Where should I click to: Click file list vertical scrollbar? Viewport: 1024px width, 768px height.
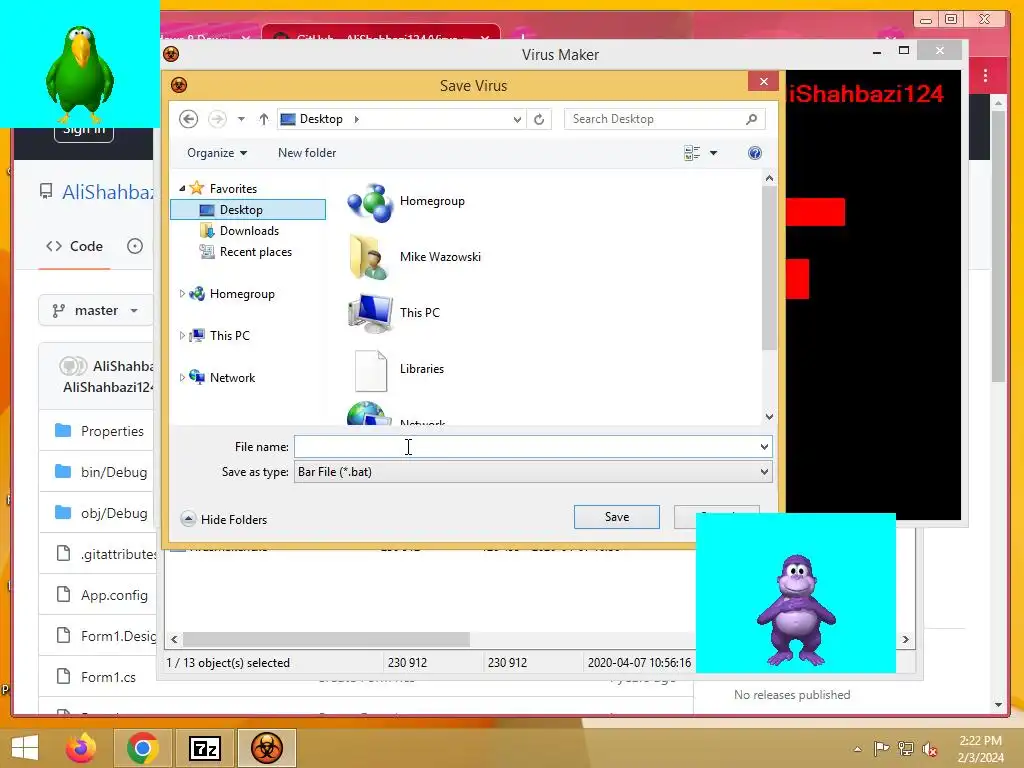coord(769,268)
